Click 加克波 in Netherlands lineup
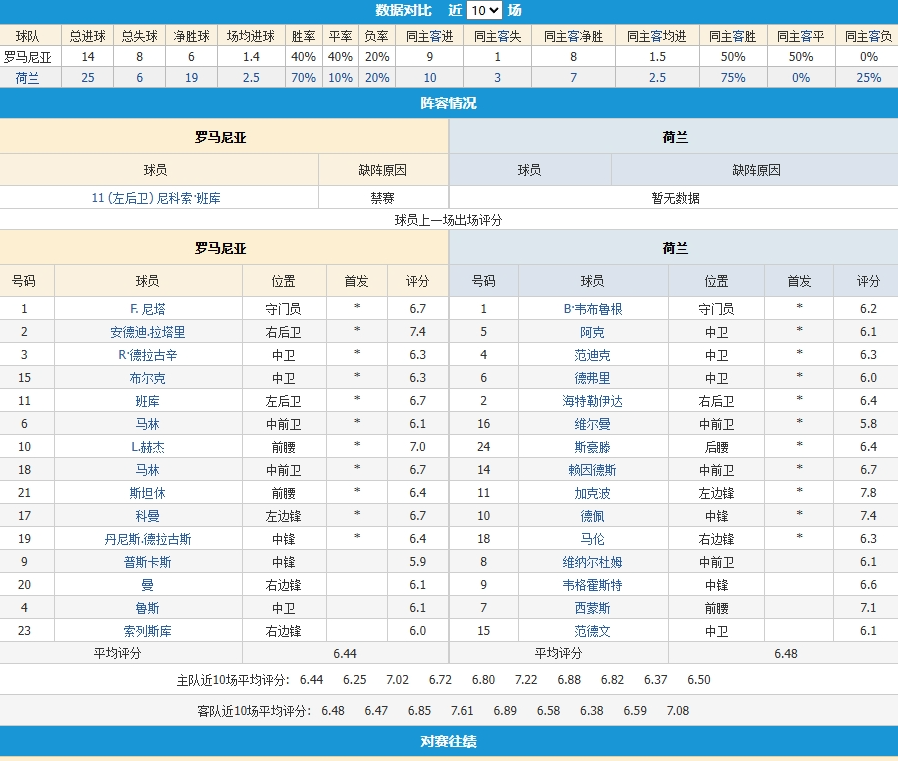The height and width of the screenshot is (761, 898). [592, 493]
